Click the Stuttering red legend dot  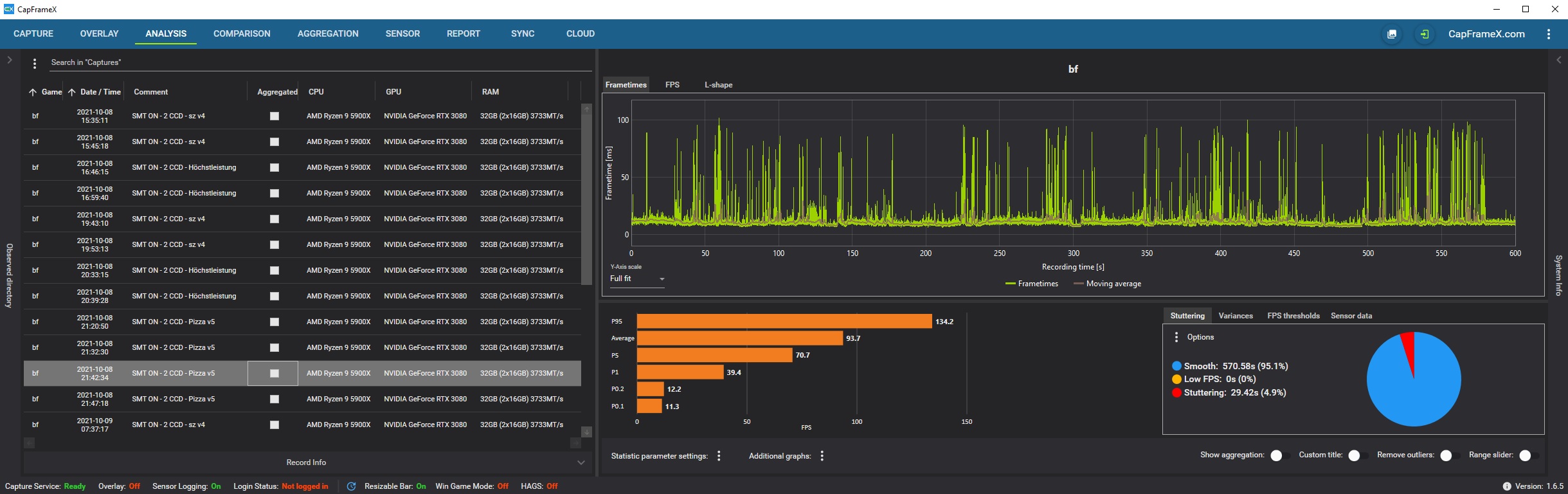[x=1176, y=393]
